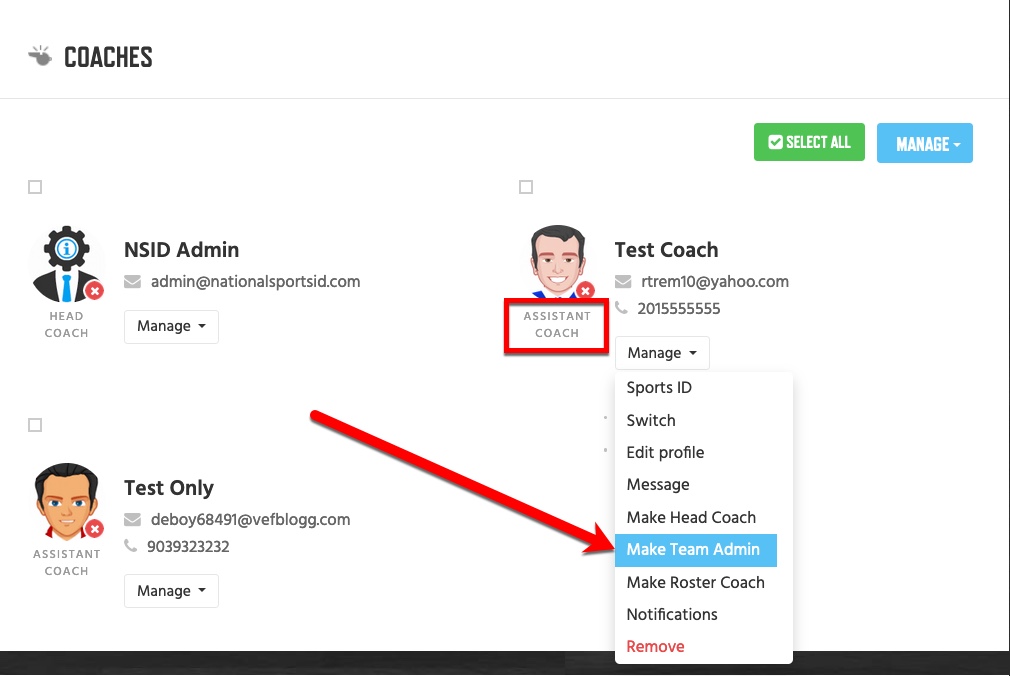This screenshot has height=676, width=1010.
Task: Click phone icon beside 2015555555
Action: point(622,308)
